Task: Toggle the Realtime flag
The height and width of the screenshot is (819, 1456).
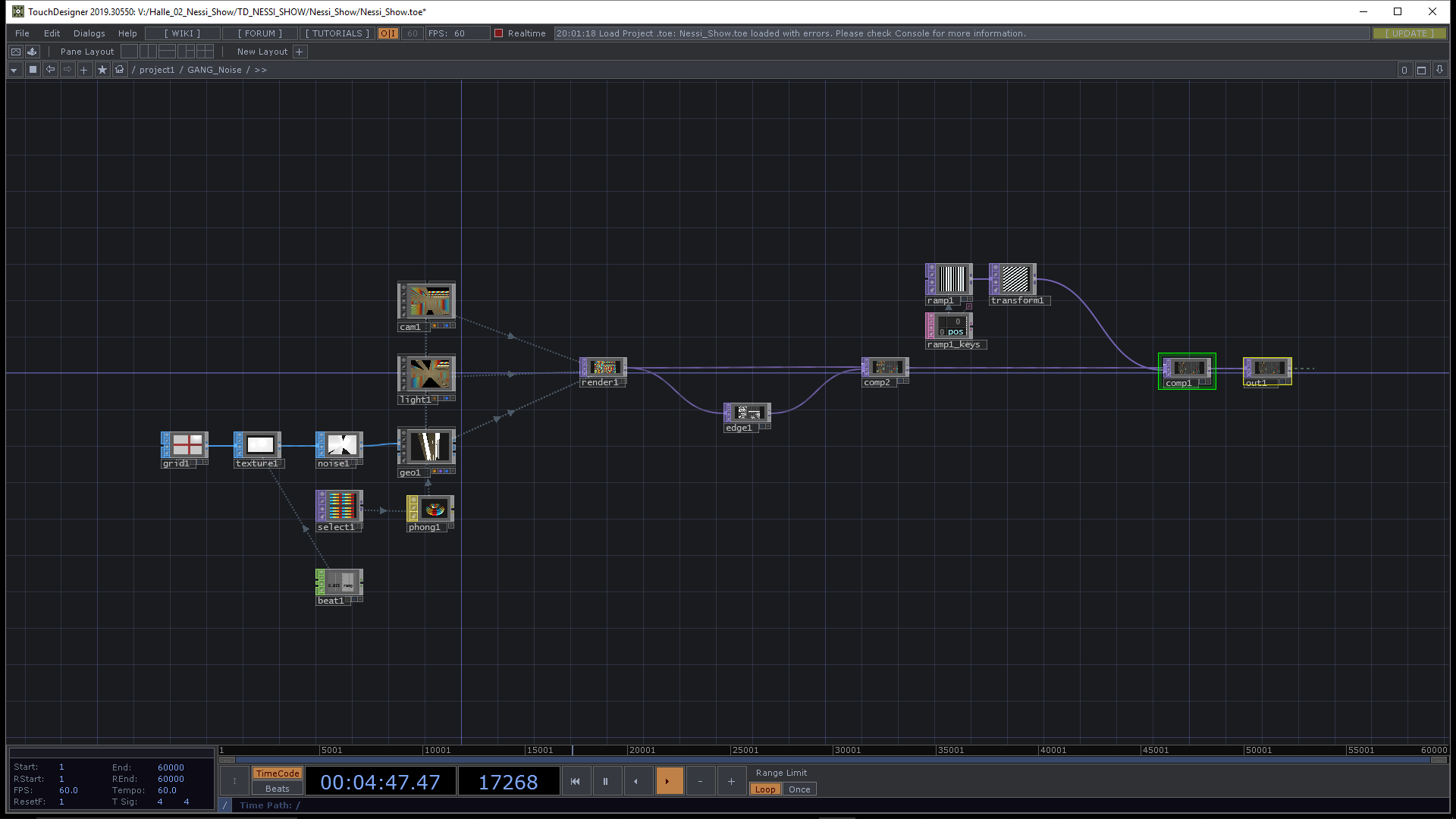Action: click(x=499, y=33)
